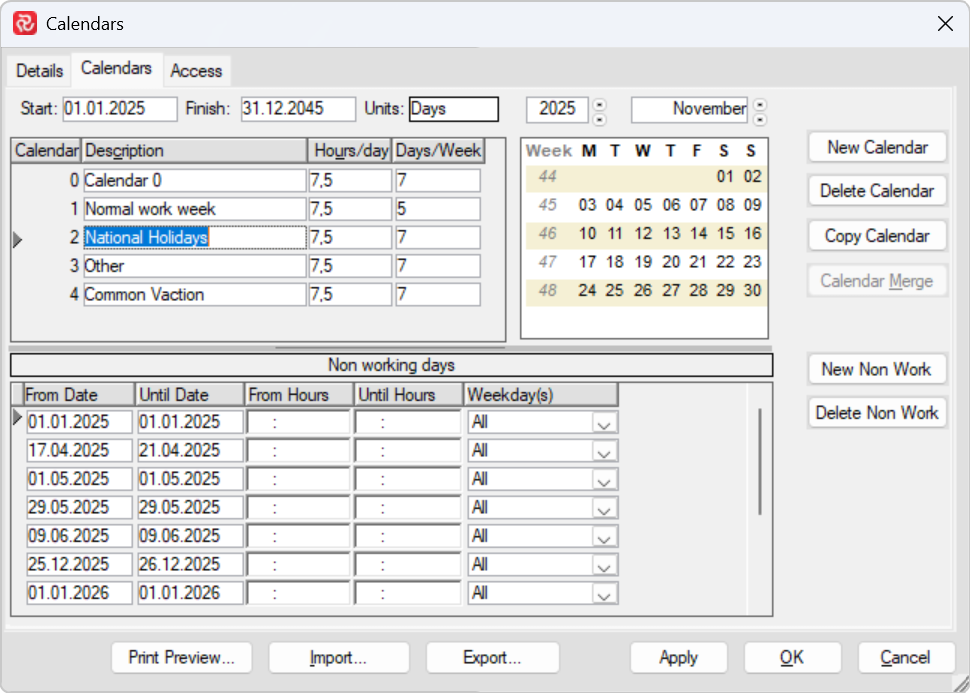
Task: Click the New Calendar button
Action: 876,147
